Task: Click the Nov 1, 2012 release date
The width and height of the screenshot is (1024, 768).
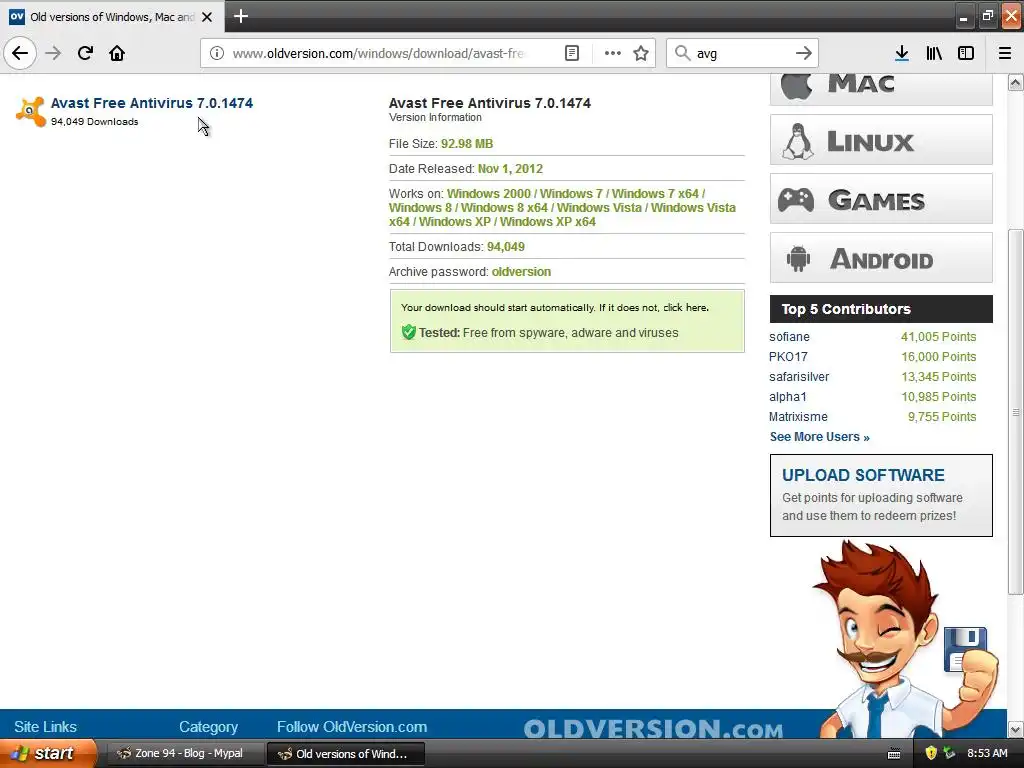Action: click(x=510, y=168)
